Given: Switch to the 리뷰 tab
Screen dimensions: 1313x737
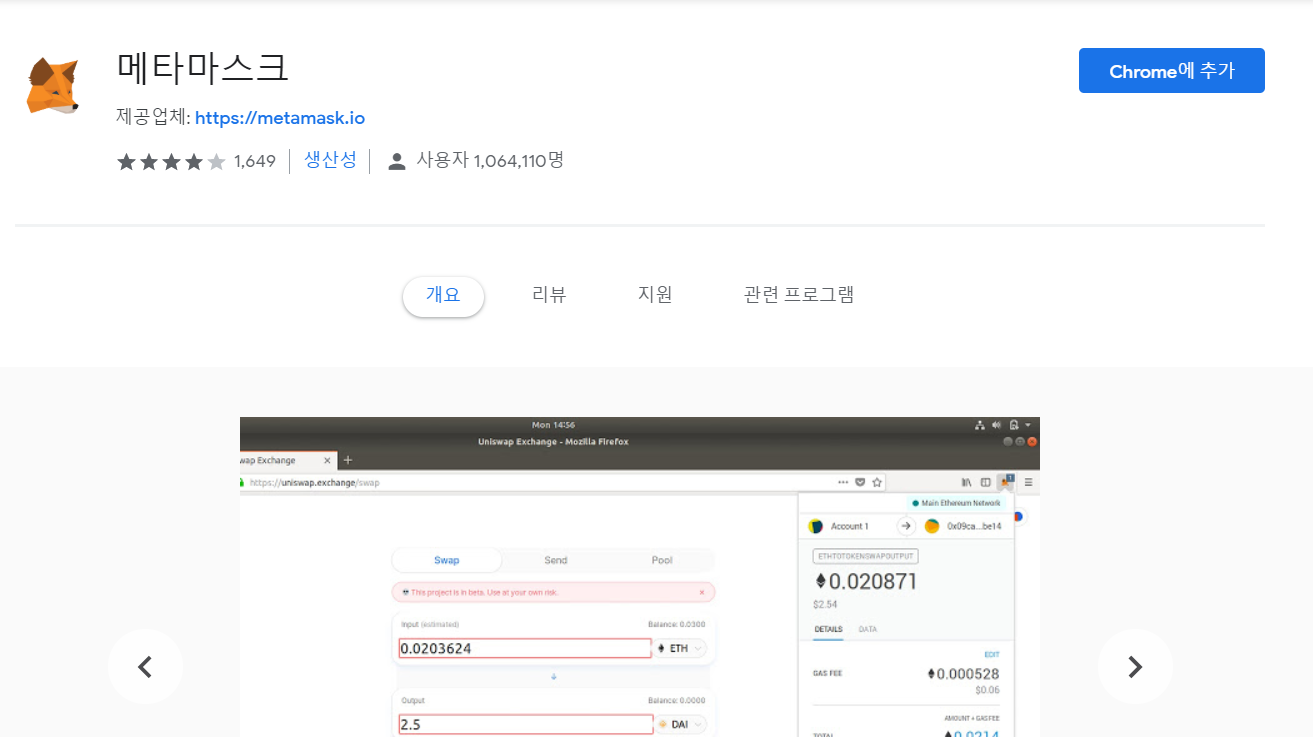Looking at the screenshot, I should point(549,295).
